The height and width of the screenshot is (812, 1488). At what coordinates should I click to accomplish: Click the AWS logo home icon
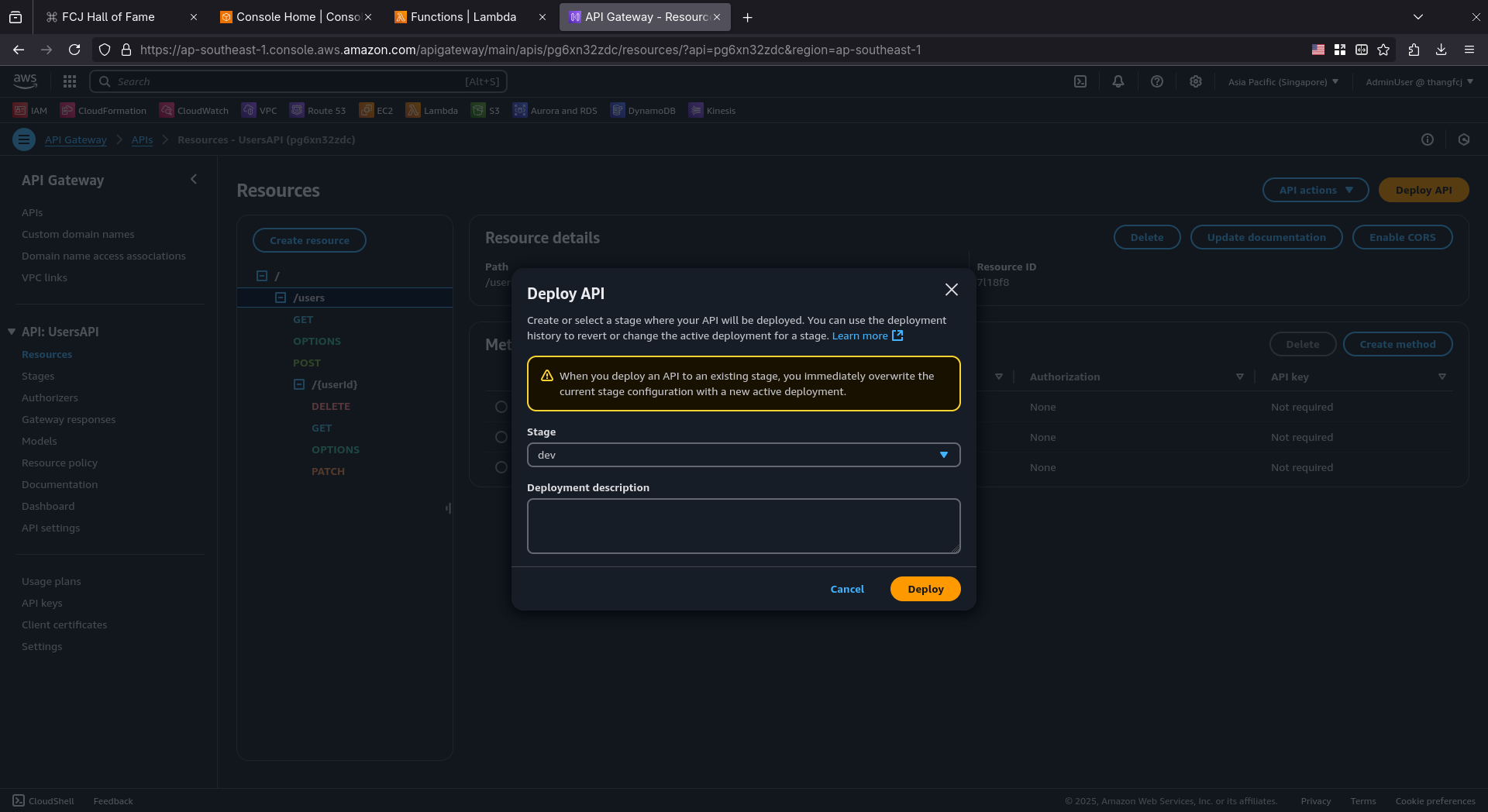tap(26, 81)
